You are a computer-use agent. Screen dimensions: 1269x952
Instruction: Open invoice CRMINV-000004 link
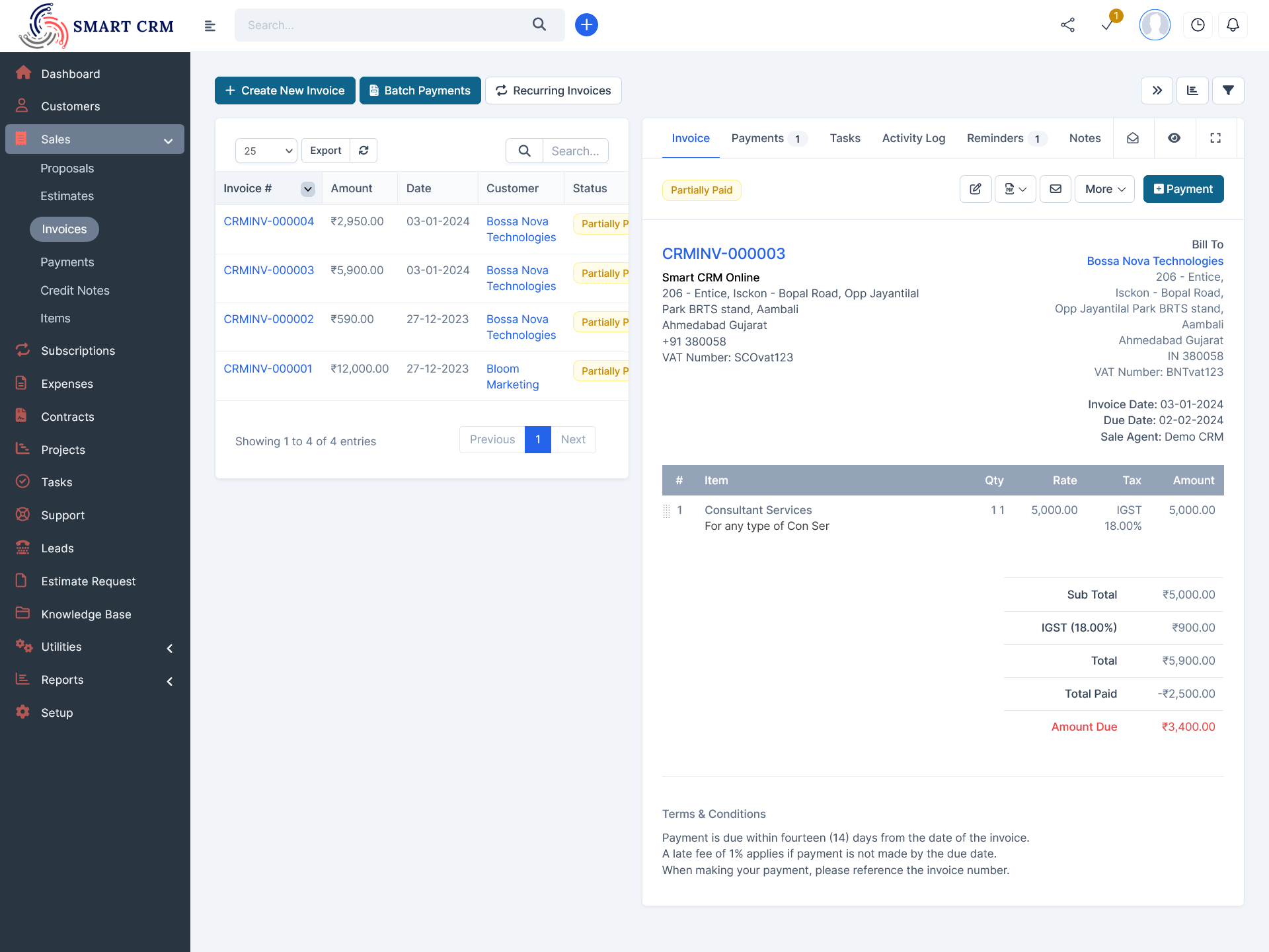pos(268,221)
